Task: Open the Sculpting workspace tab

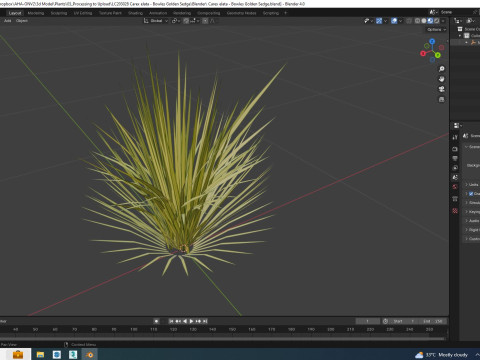Action: (59, 13)
